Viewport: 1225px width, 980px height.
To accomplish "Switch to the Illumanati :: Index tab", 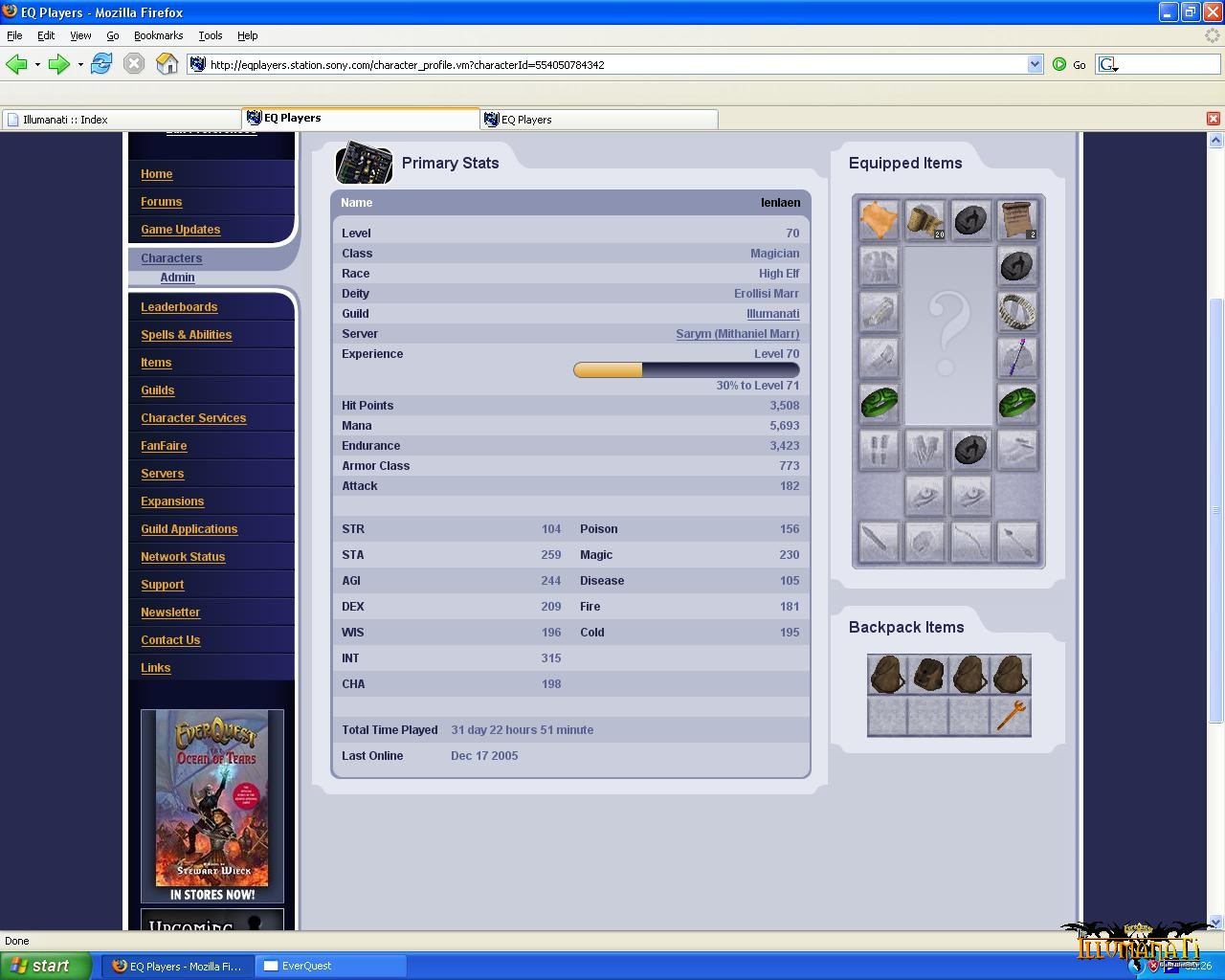I will (120, 120).
